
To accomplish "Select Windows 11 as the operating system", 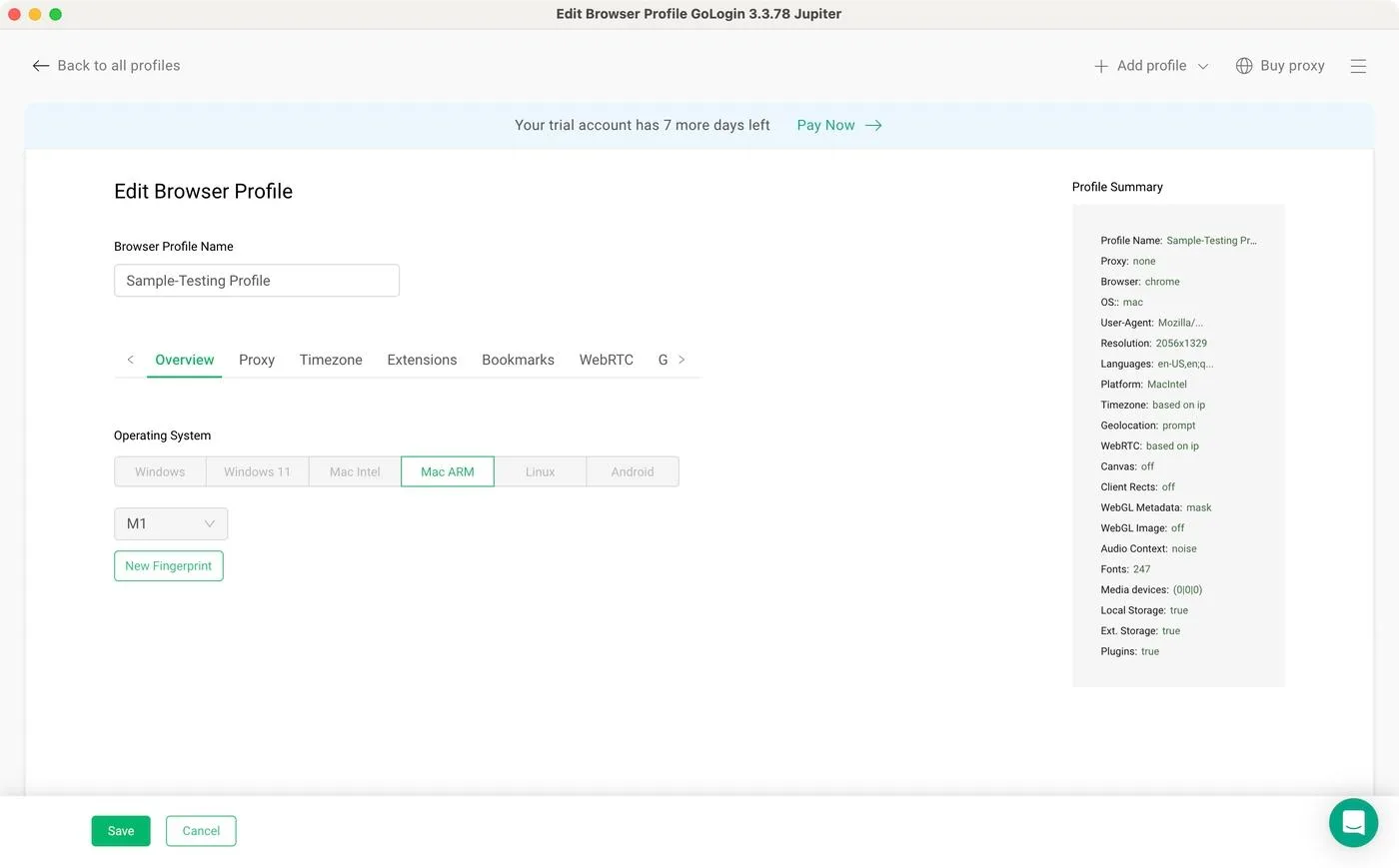I will coord(257,472).
